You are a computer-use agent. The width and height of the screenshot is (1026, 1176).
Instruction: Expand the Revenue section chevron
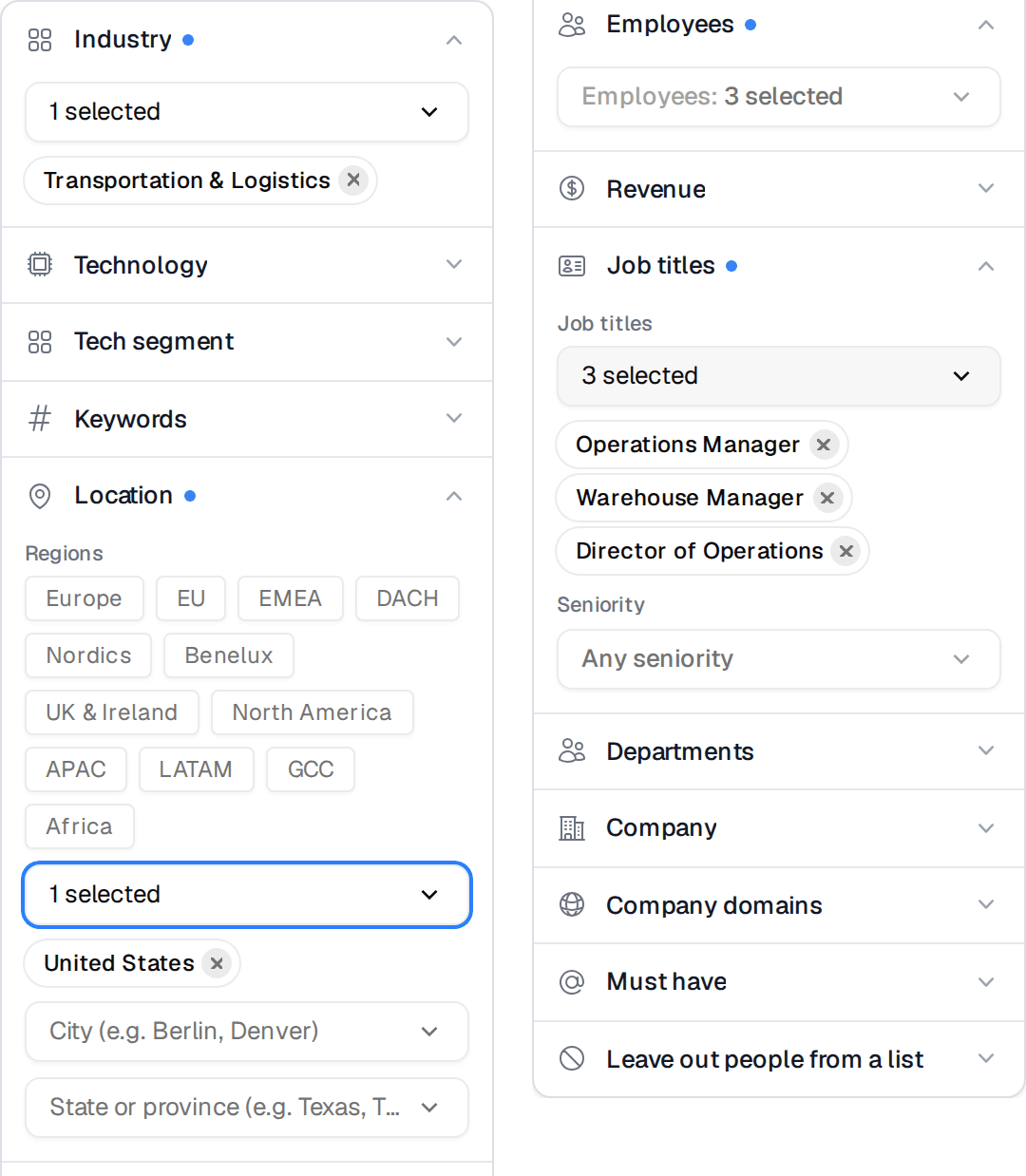pyautogui.click(x=986, y=188)
